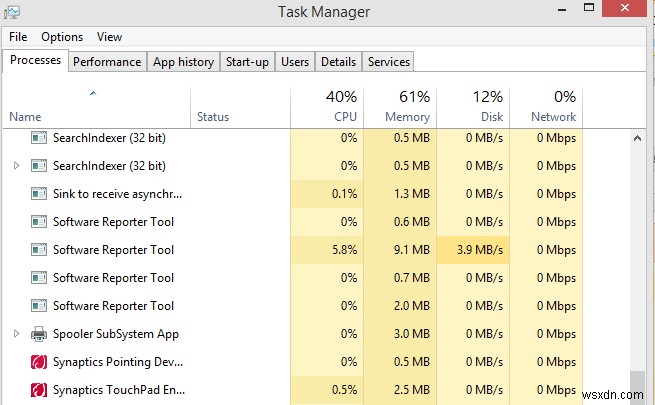Select the Sink to receive asynchr... process name
Viewport: 655px width, 405px height.
[x=117, y=194]
